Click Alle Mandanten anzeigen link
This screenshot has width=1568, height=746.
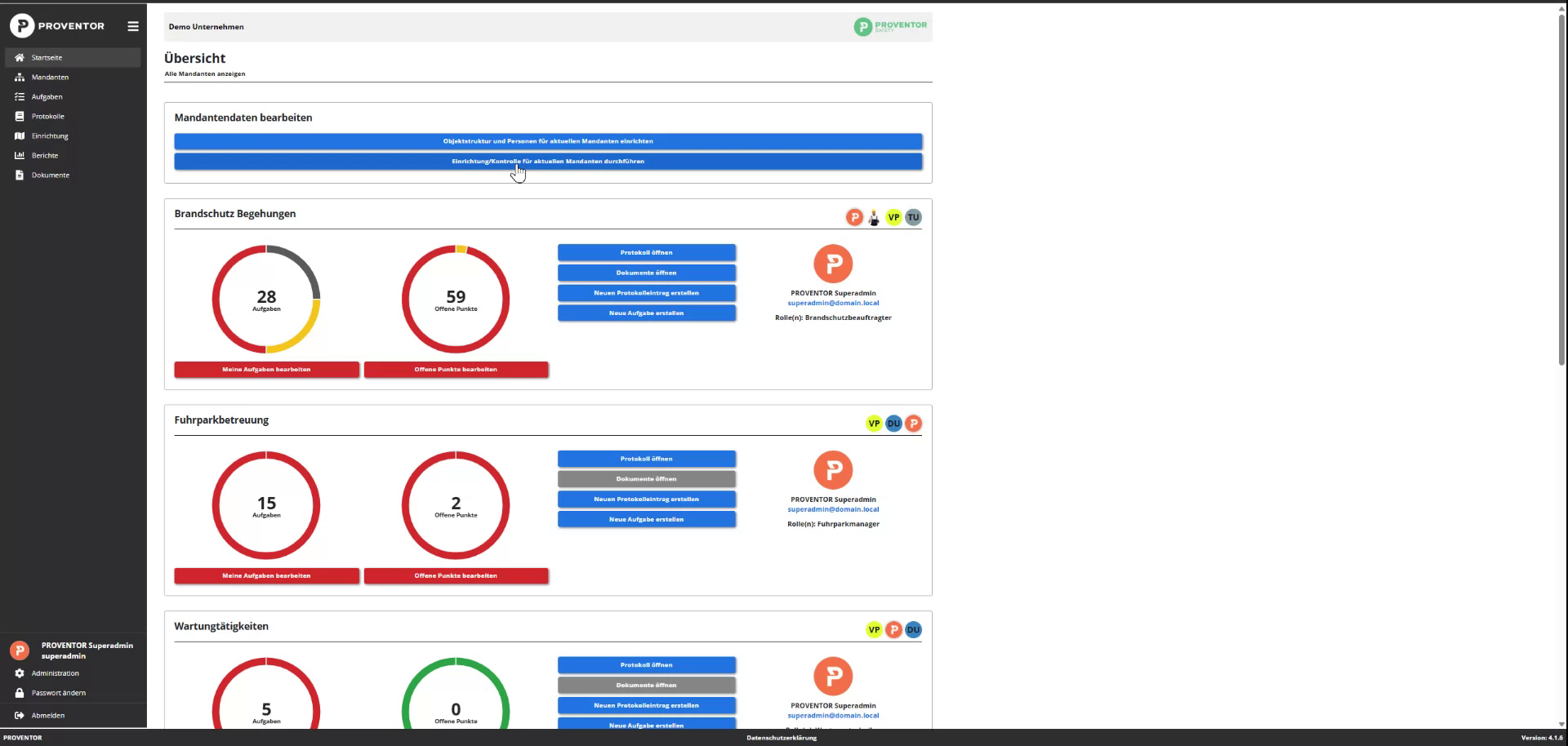(205, 74)
